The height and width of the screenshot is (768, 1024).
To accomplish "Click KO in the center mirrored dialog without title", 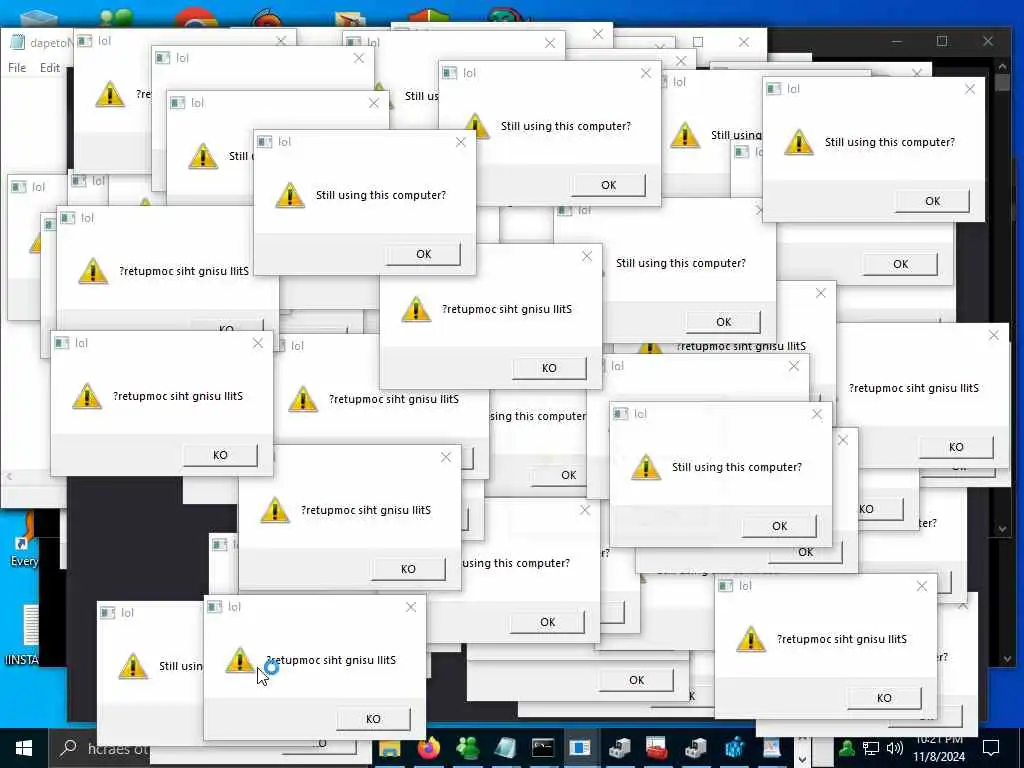I will click(x=549, y=368).
